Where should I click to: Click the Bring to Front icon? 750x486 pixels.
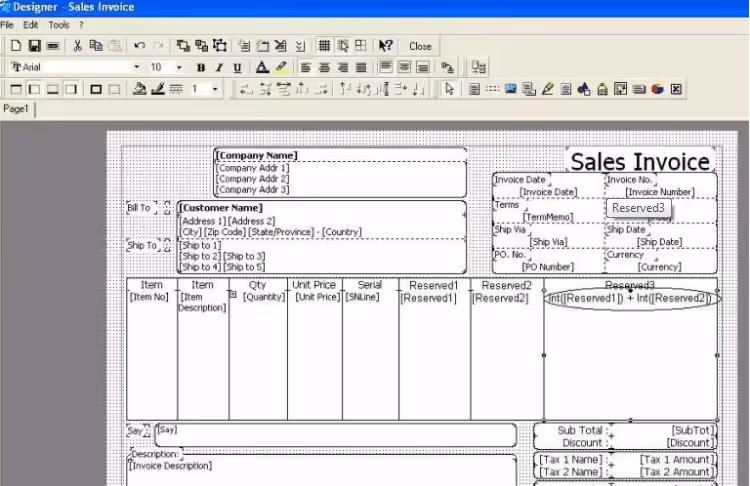[x=183, y=46]
